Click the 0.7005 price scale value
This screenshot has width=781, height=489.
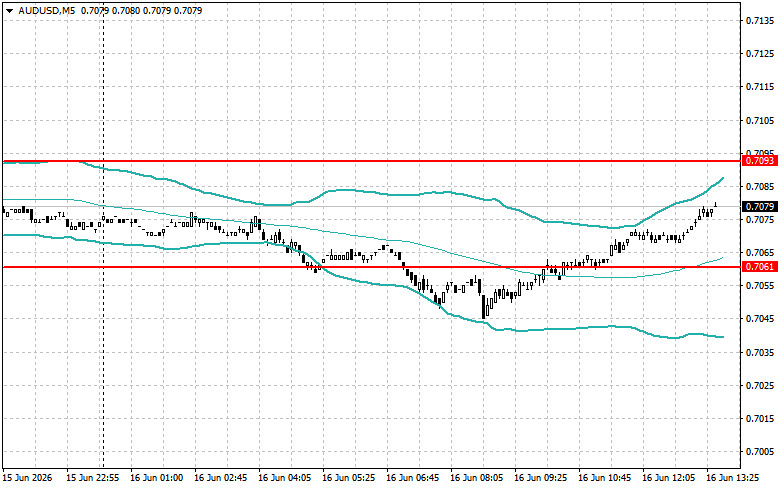[x=760, y=452]
